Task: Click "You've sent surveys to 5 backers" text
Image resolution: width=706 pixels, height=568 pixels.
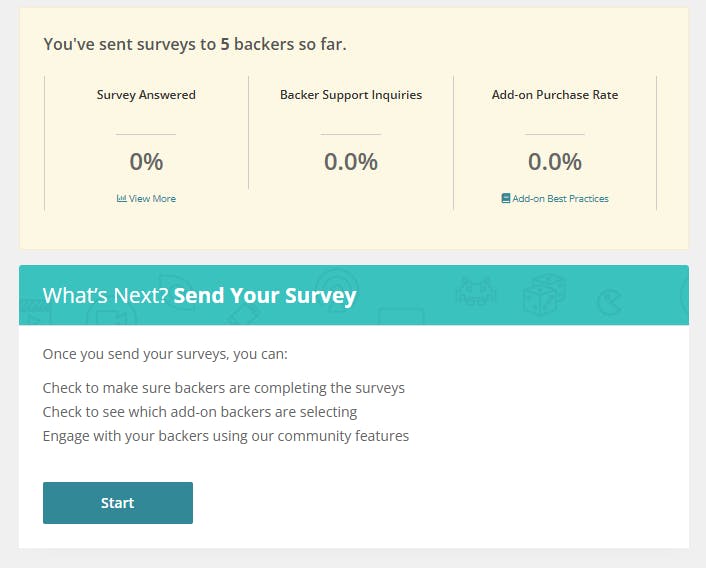Action: pyautogui.click(x=195, y=44)
